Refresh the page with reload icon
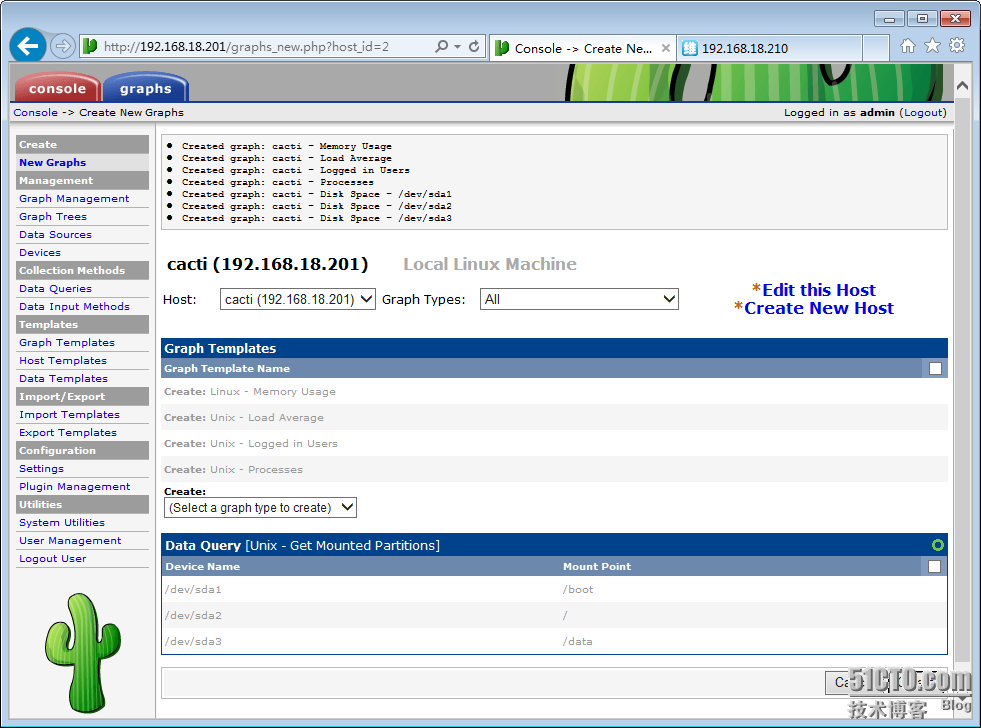Screen dimensions: 981x728 click(474, 46)
